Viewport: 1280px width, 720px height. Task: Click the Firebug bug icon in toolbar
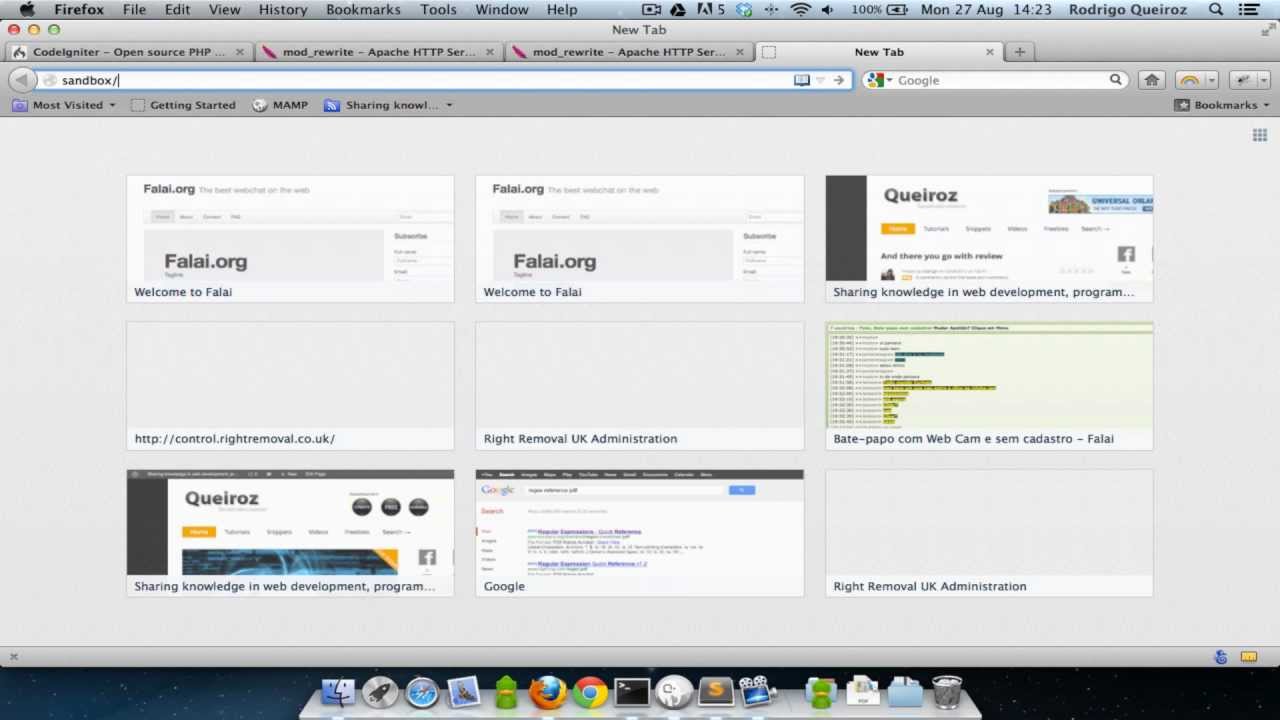1243,80
